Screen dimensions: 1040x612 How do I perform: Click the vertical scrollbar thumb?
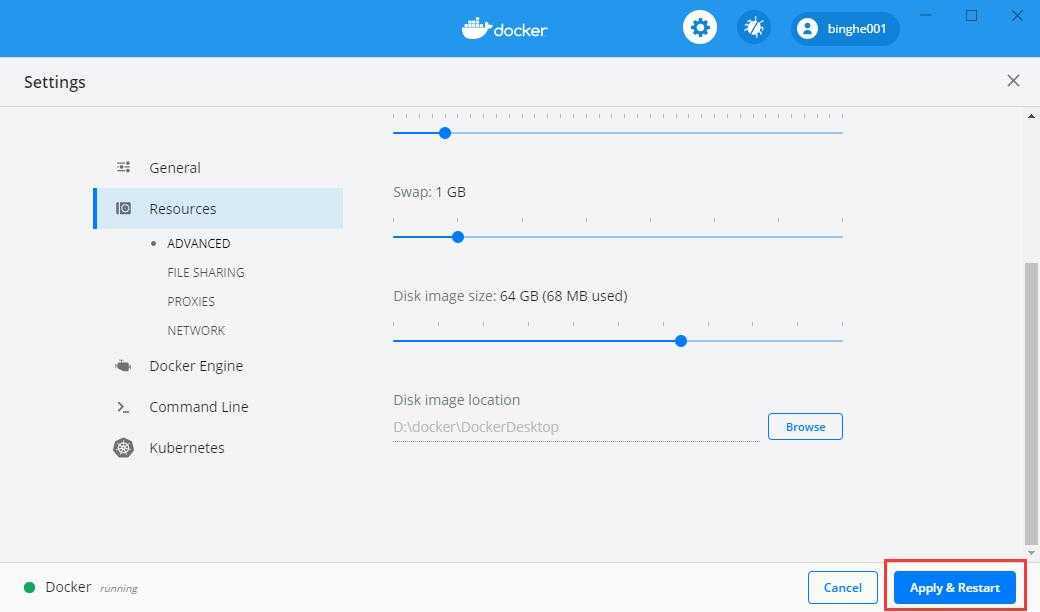tap(1031, 403)
